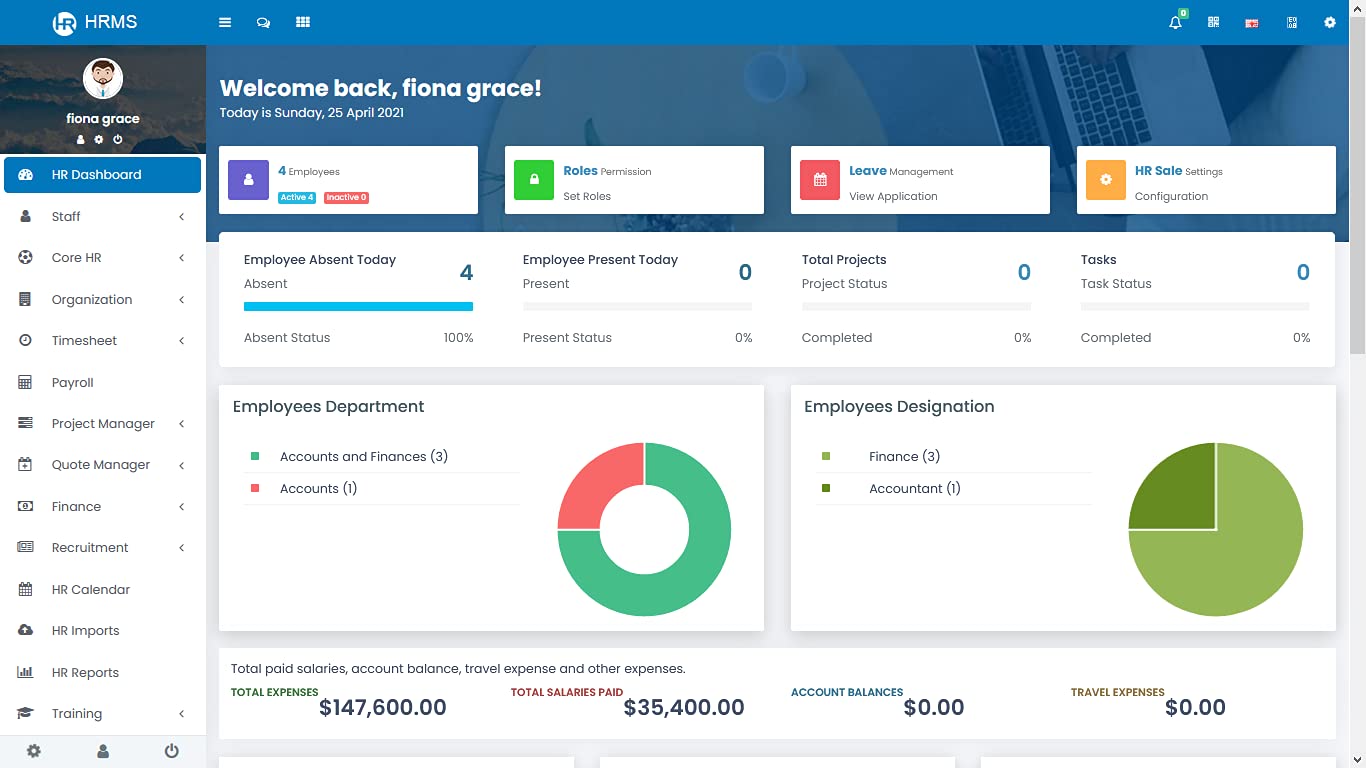The height and width of the screenshot is (768, 1366).
Task: Click the red Leave calendar icon
Action: pos(820,180)
